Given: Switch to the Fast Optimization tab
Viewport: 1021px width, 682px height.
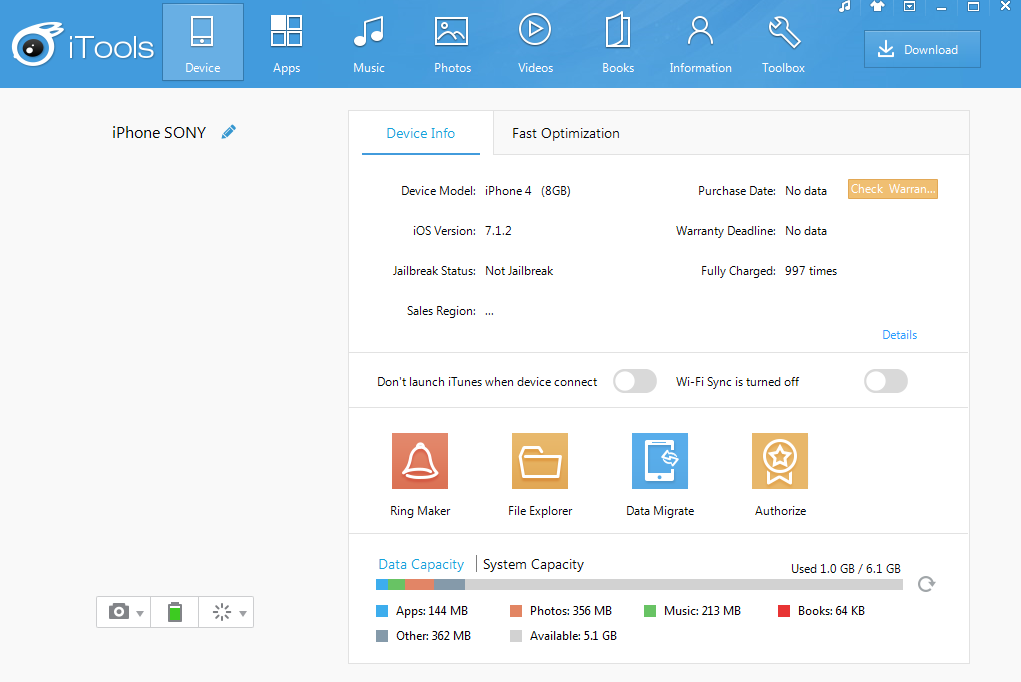Looking at the screenshot, I should [566, 133].
